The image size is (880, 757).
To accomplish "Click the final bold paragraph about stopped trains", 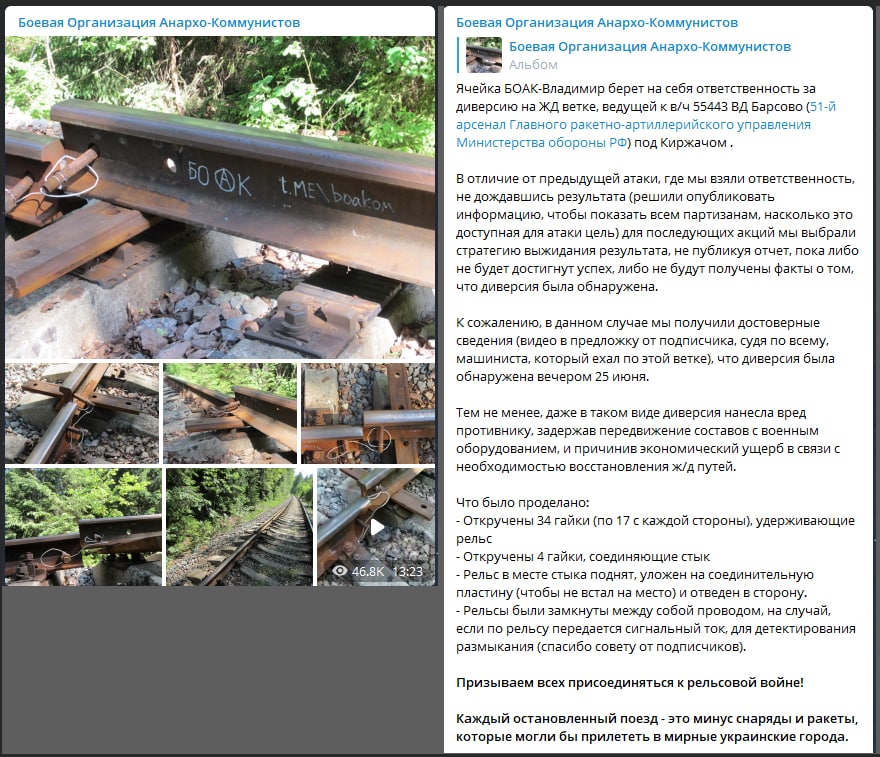I will pos(657,727).
